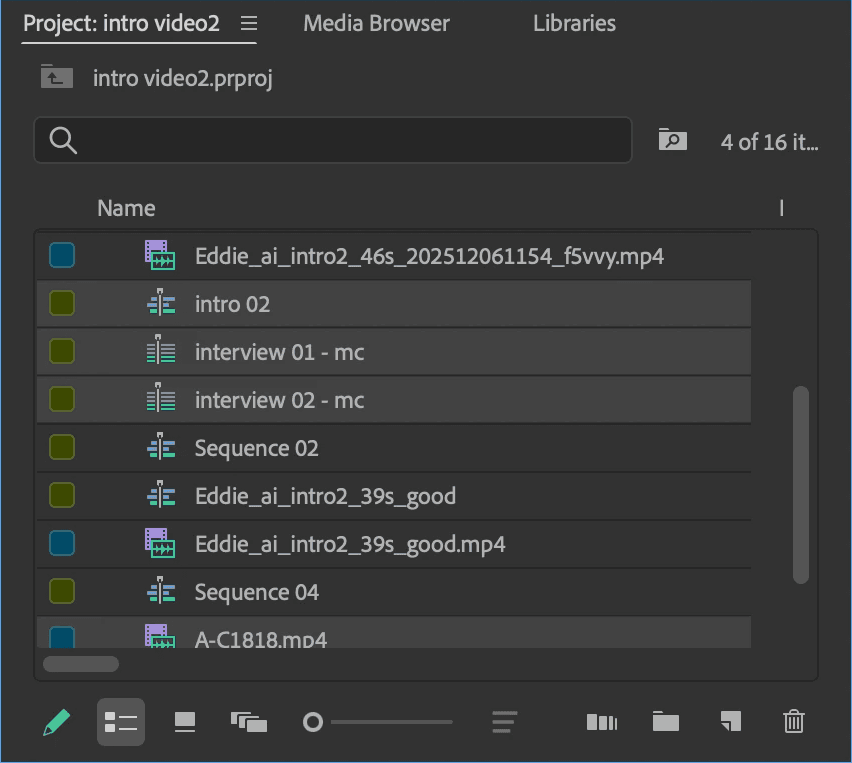Click the vertical scrollbar of item list
The image size is (852, 763).
pos(801,485)
